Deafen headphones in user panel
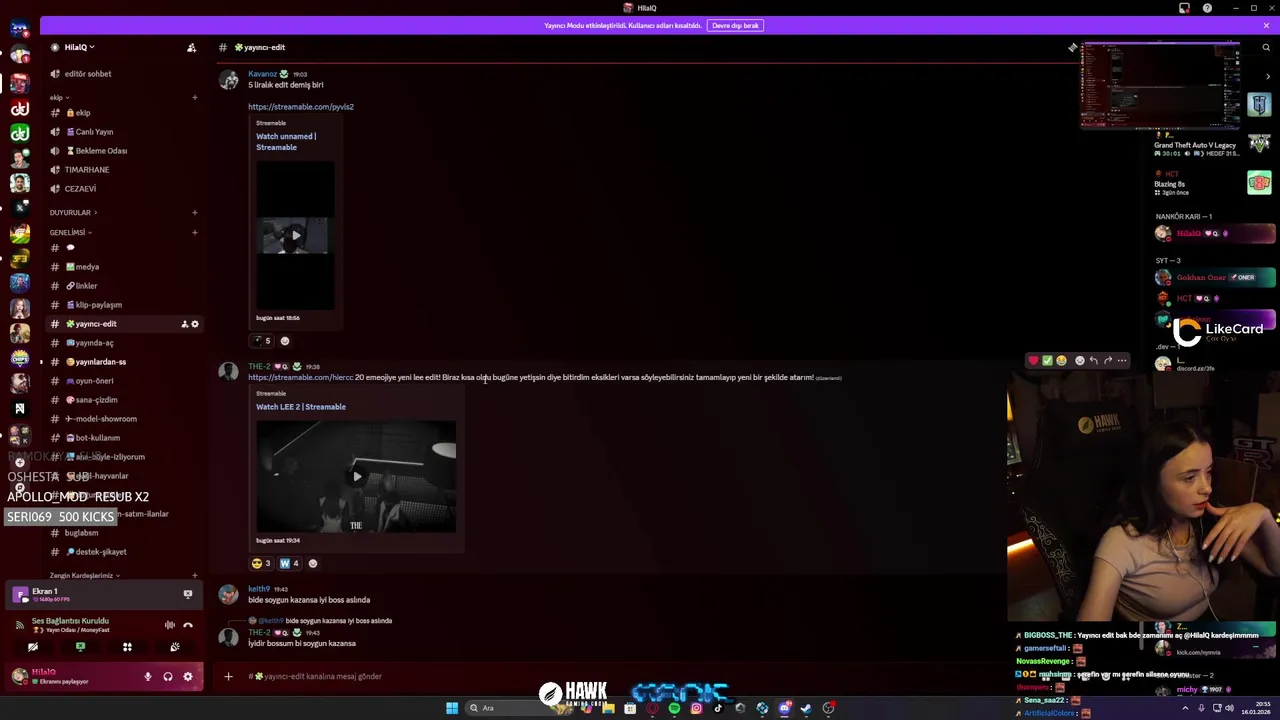This screenshot has width=1280, height=720. click(168, 677)
